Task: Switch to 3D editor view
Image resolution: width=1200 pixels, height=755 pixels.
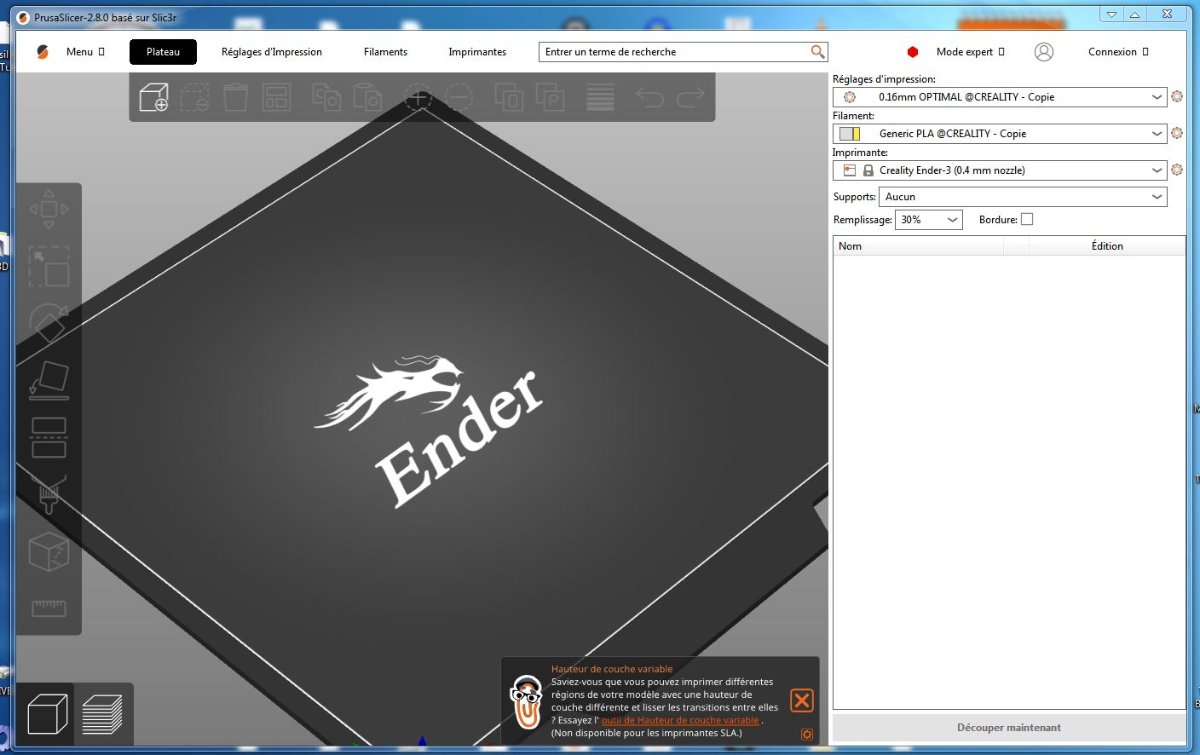Action: coord(47,714)
